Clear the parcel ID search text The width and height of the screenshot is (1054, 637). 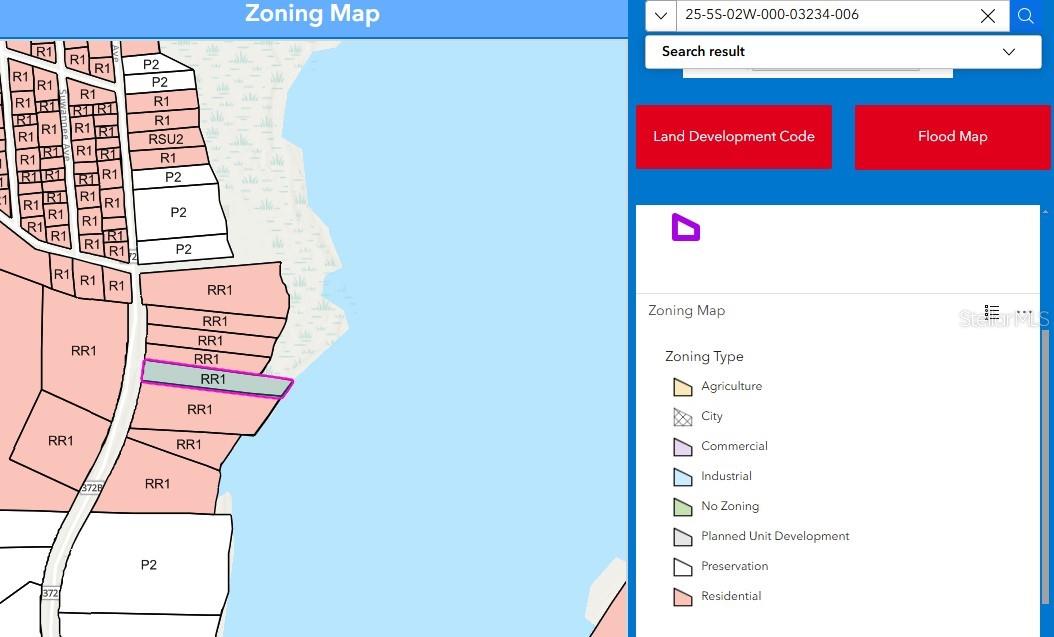pos(987,16)
